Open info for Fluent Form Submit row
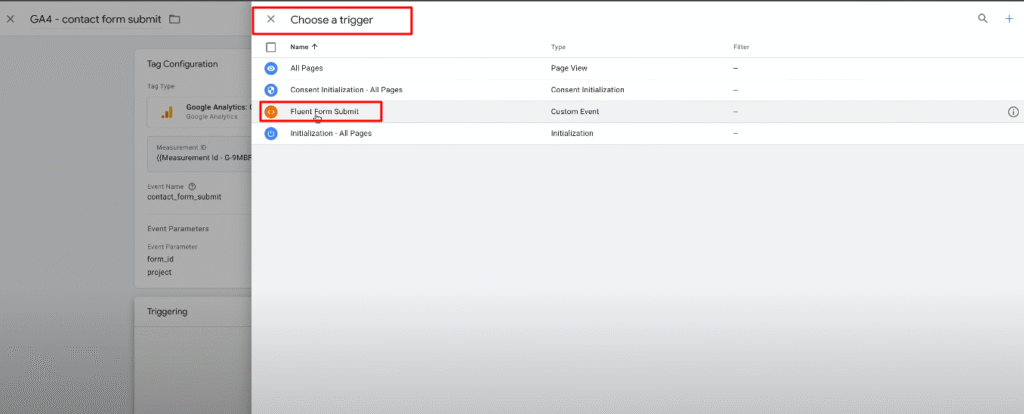Viewport: 1024px width, 414px height. click(x=1012, y=112)
